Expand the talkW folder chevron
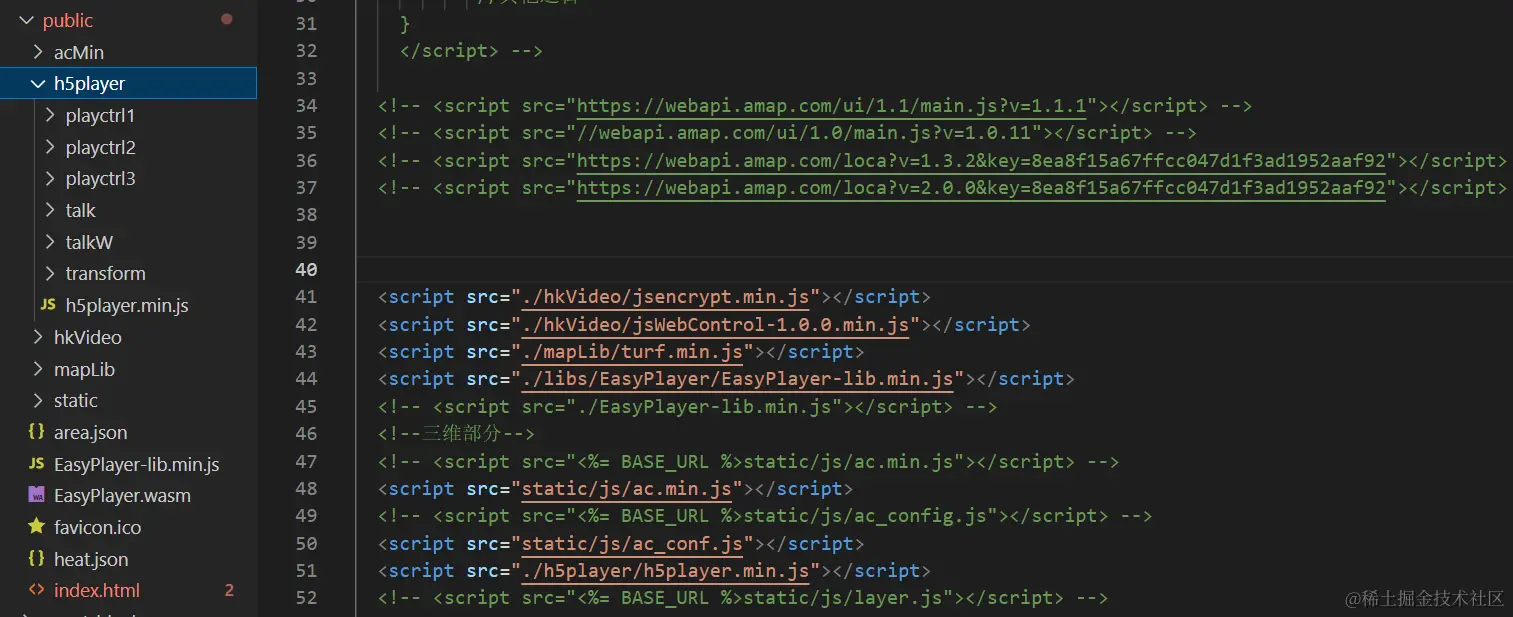 [x=50, y=242]
